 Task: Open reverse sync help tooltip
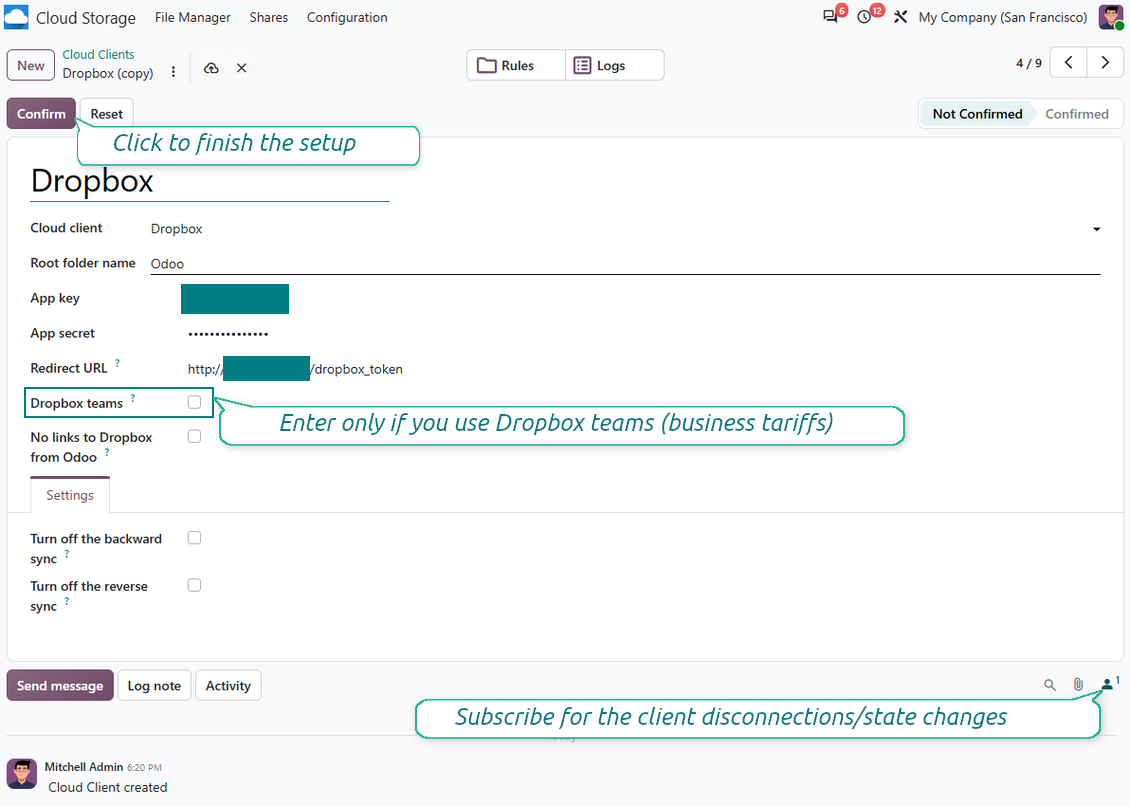click(67, 601)
